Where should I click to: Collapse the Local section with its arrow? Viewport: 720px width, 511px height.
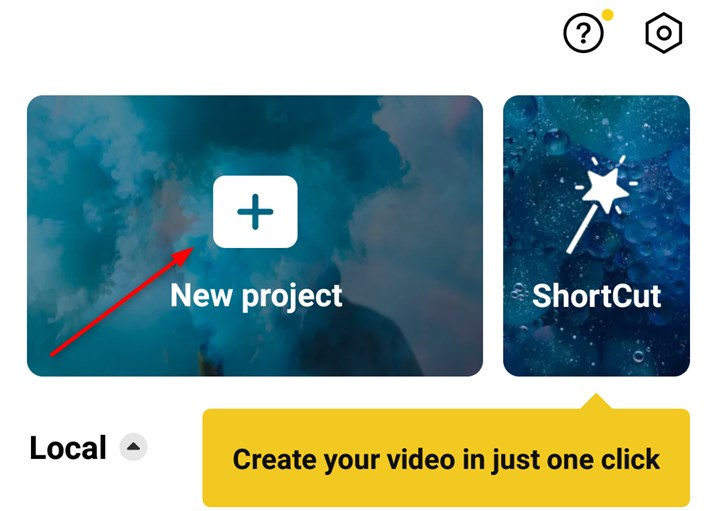133,446
